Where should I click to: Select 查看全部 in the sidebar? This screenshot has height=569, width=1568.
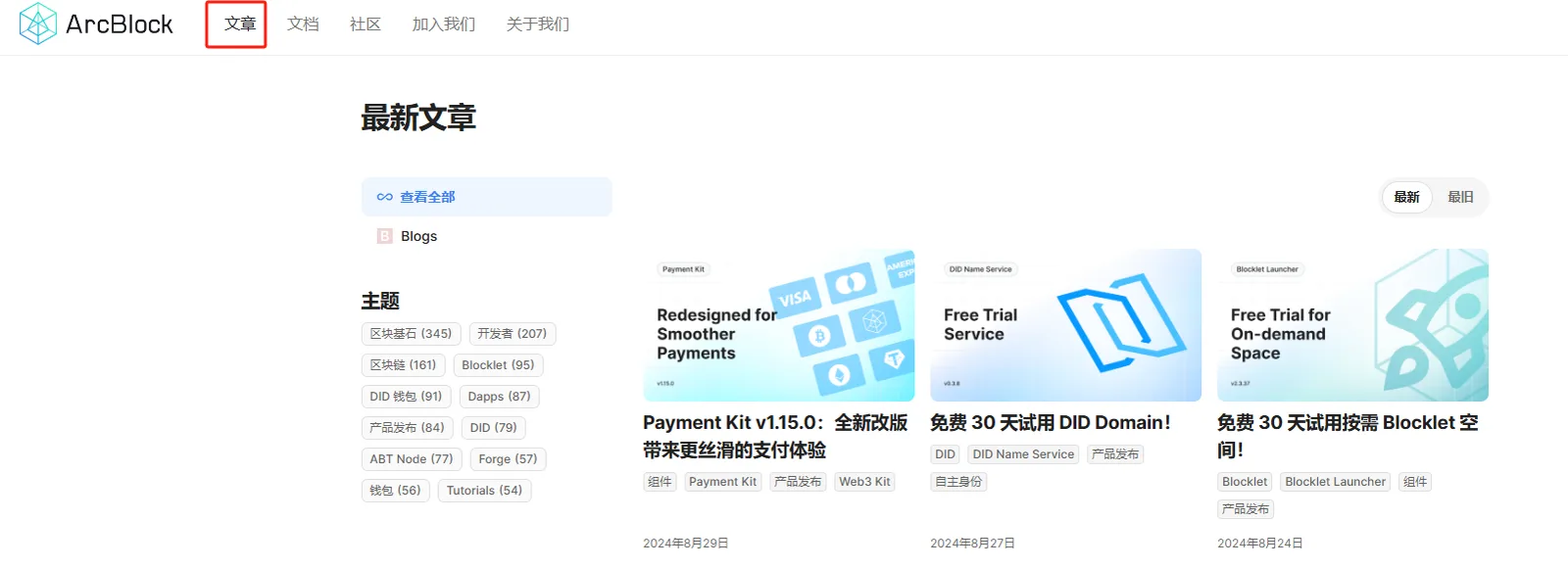pyautogui.click(x=487, y=197)
